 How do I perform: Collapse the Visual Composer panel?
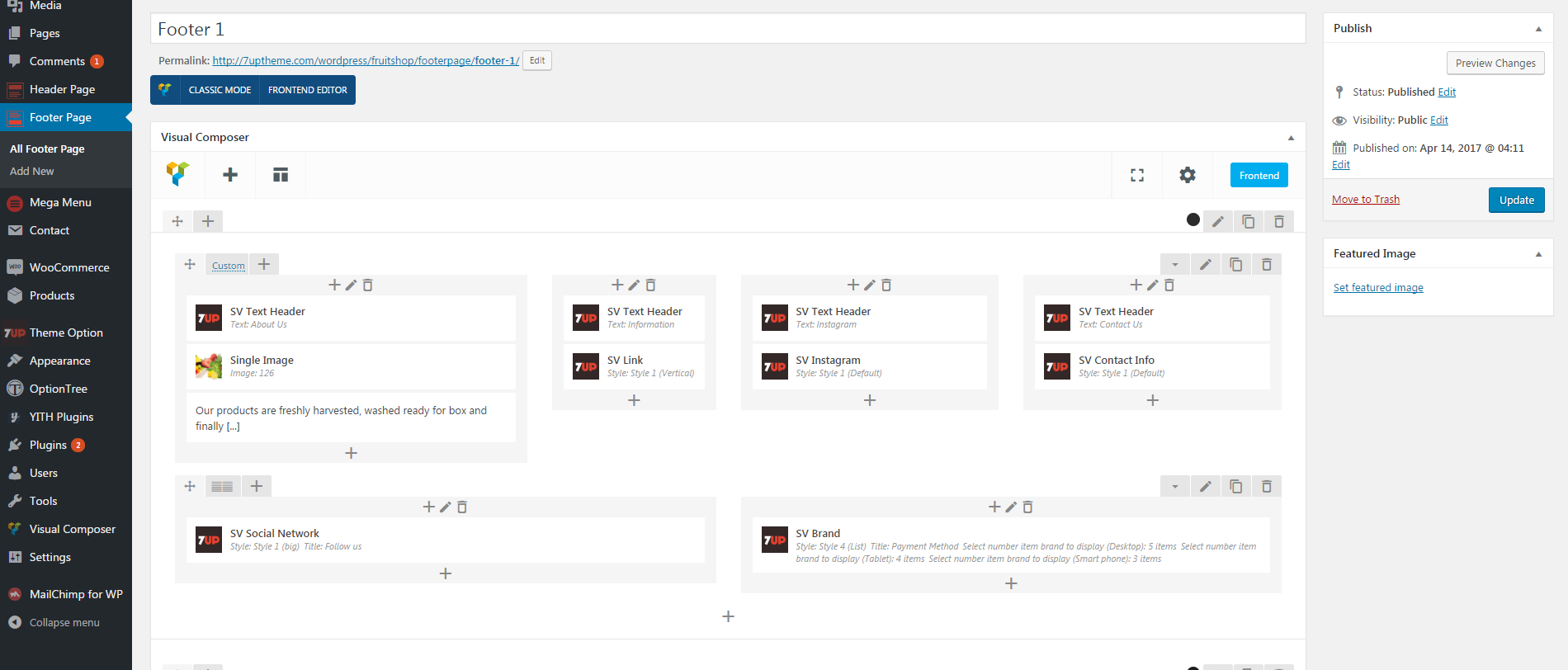[x=1291, y=138]
